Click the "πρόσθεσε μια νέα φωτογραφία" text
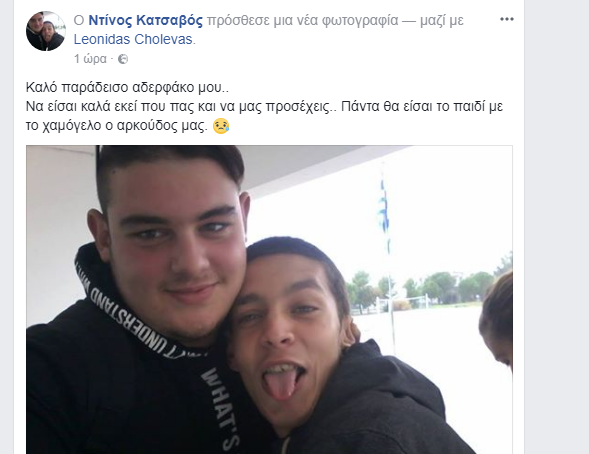This screenshot has height=454, width=589. coord(302,20)
